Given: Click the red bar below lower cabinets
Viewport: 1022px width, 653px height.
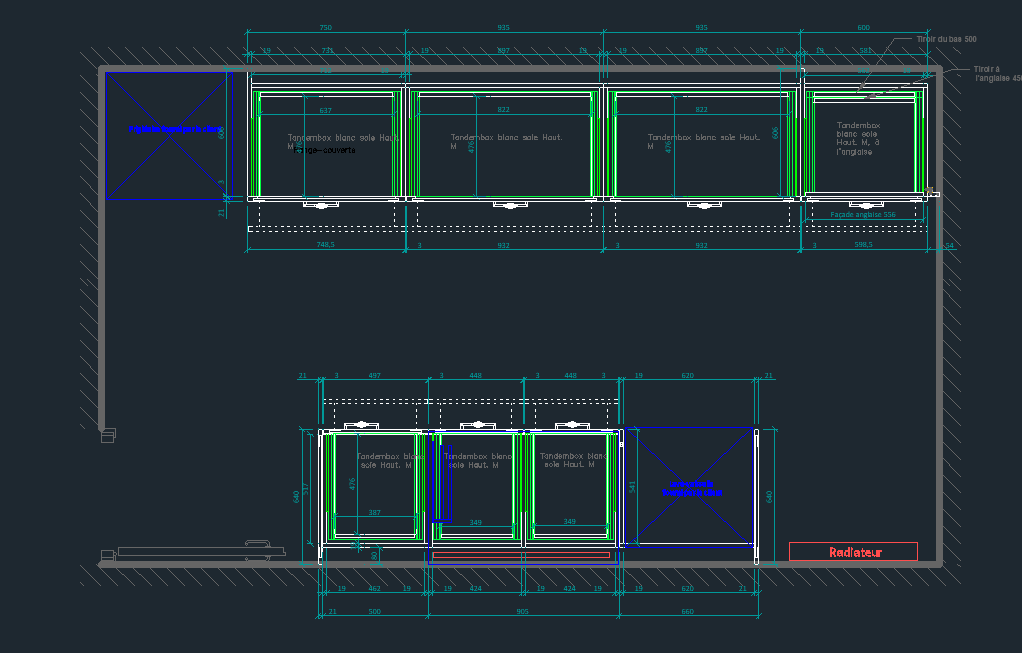Looking at the screenshot, I should (x=521, y=554).
